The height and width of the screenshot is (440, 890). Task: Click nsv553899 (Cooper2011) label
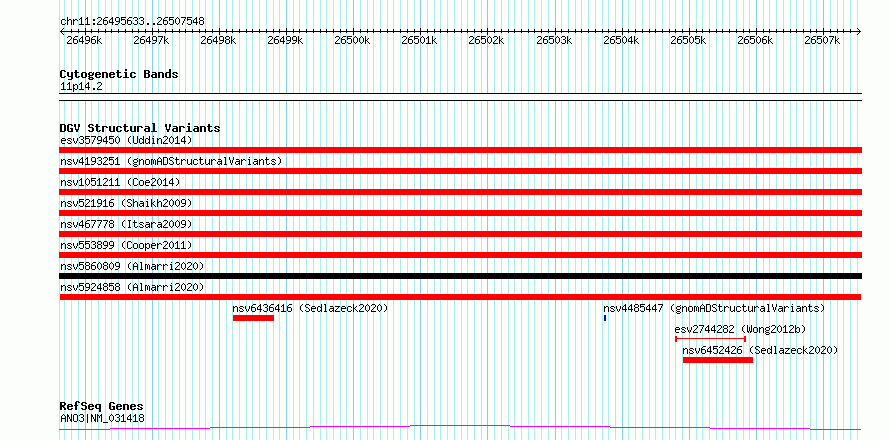tap(126, 245)
